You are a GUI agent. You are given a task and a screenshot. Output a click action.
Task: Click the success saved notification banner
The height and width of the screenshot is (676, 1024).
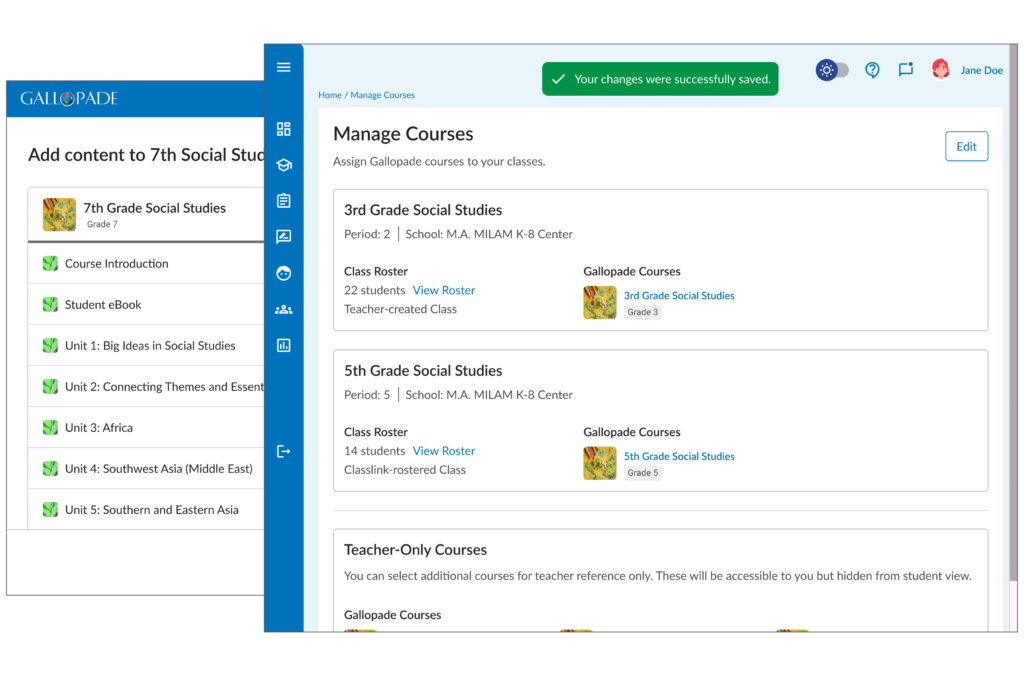tap(660, 79)
